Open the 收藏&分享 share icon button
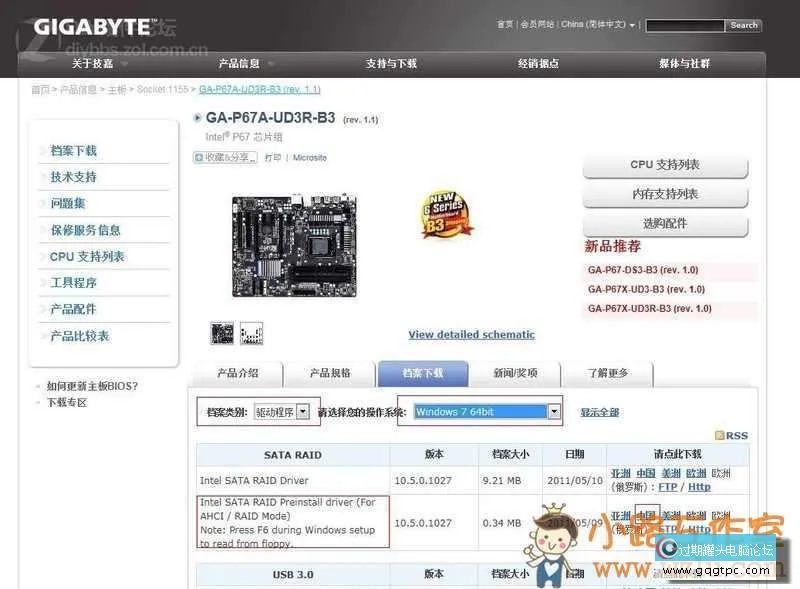Image resolution: width=800 pixels, height=589 pixels. pyautogui.click(x=225, y=157)
